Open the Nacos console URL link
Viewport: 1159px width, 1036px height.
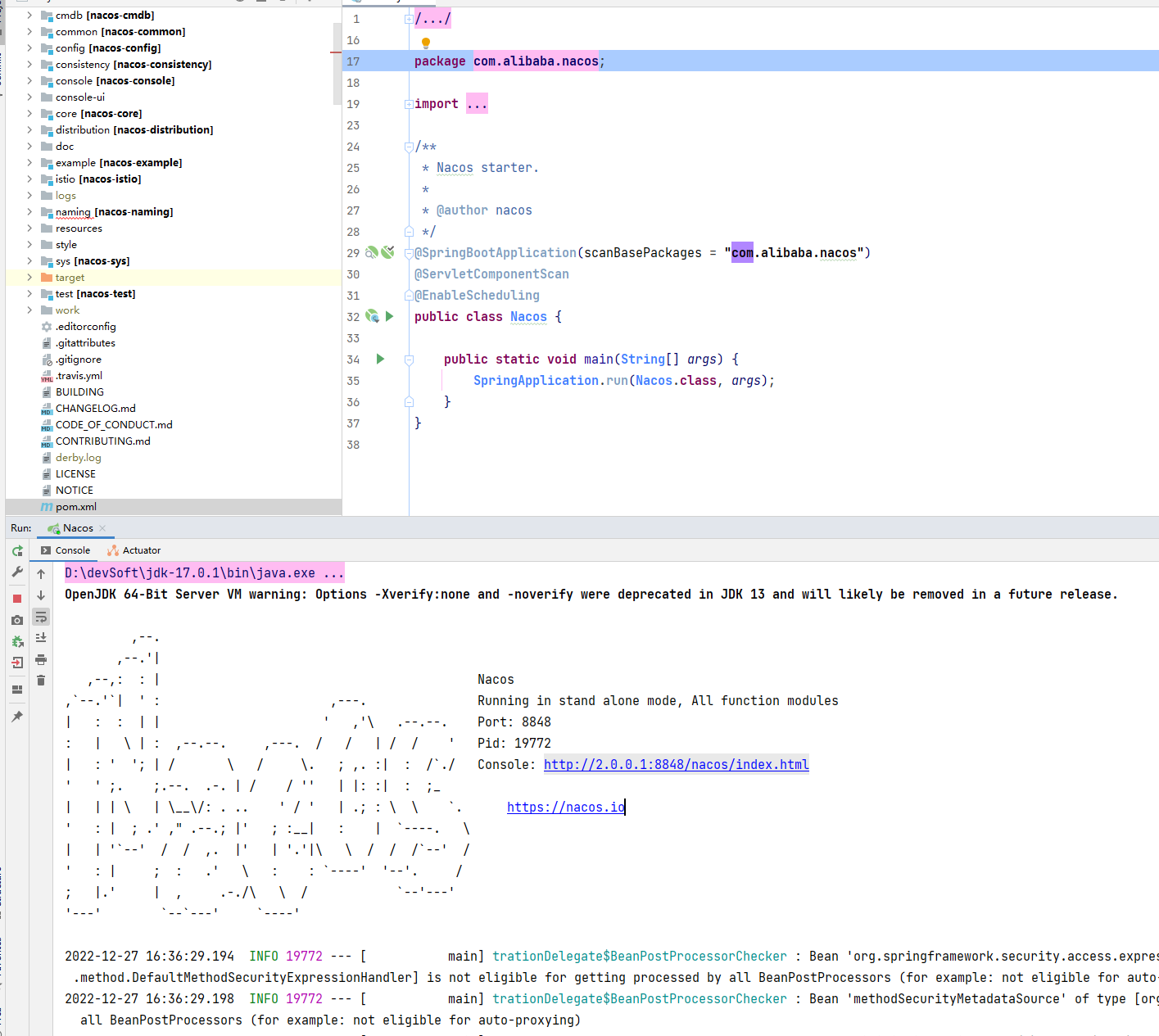[676, 764]
